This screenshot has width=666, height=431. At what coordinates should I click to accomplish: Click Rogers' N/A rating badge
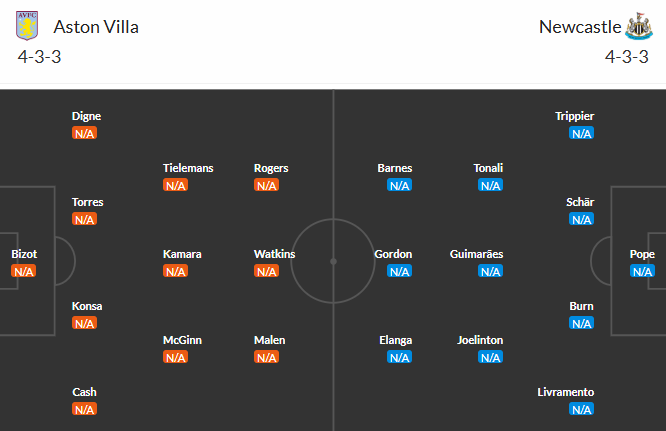point(266,185)
